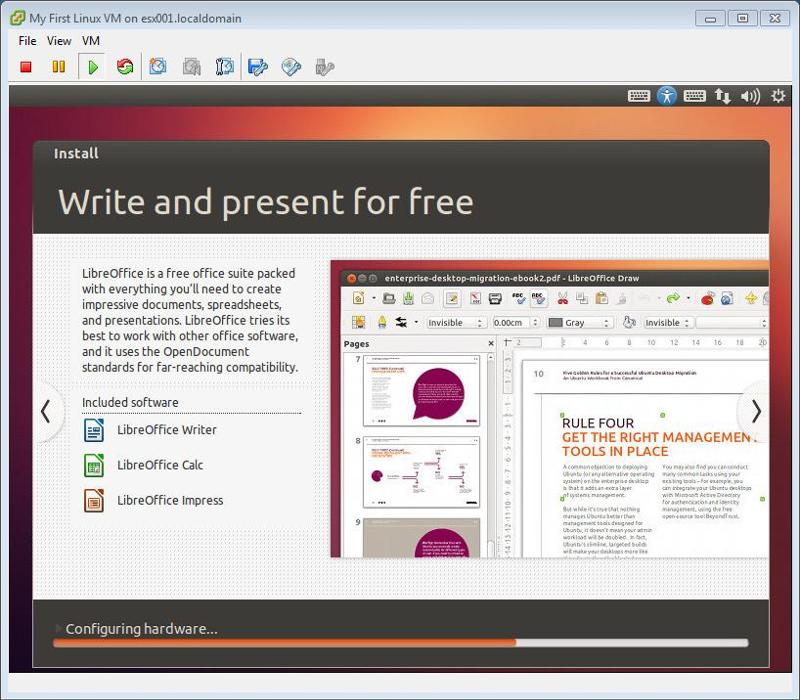Open the Ubuntu accessibility menu icon

tap(666, 95)
